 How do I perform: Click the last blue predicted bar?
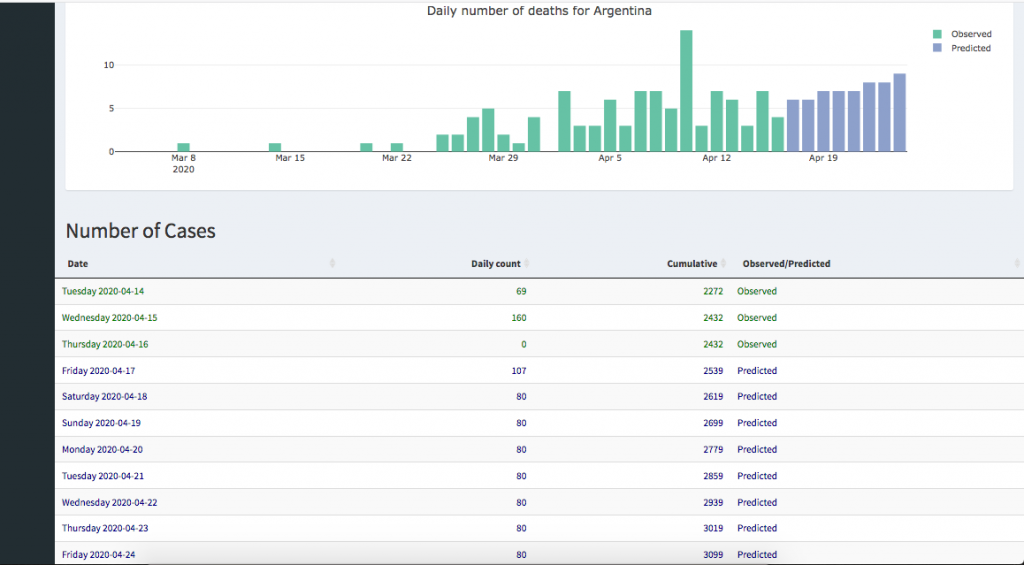(x=900, y=112)
